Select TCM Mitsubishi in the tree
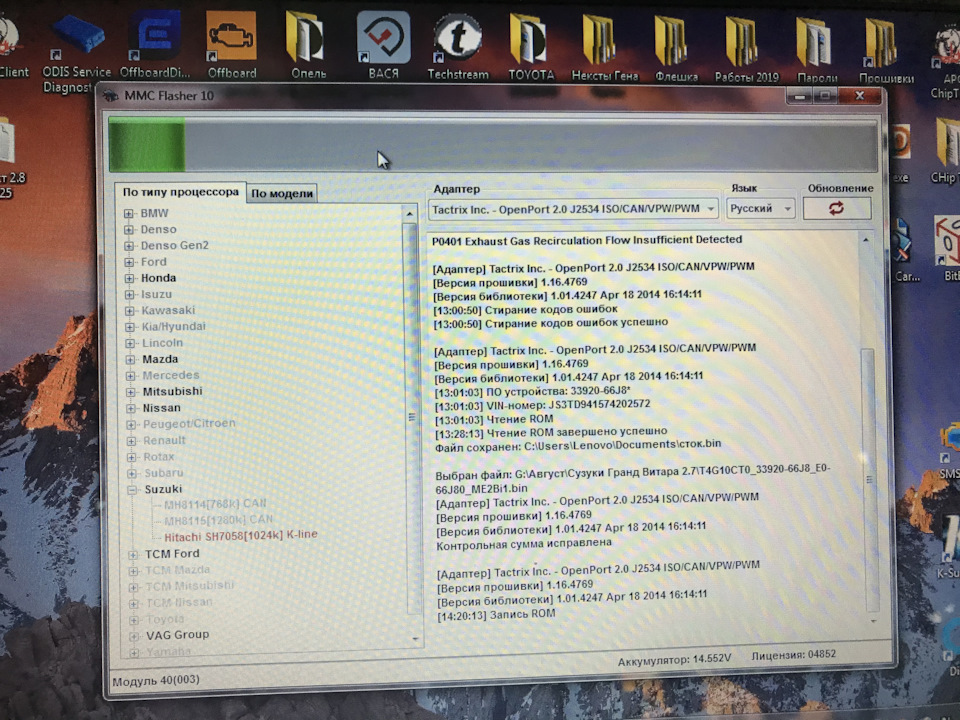This screenshot has height=720, width=960. (190, 586)
